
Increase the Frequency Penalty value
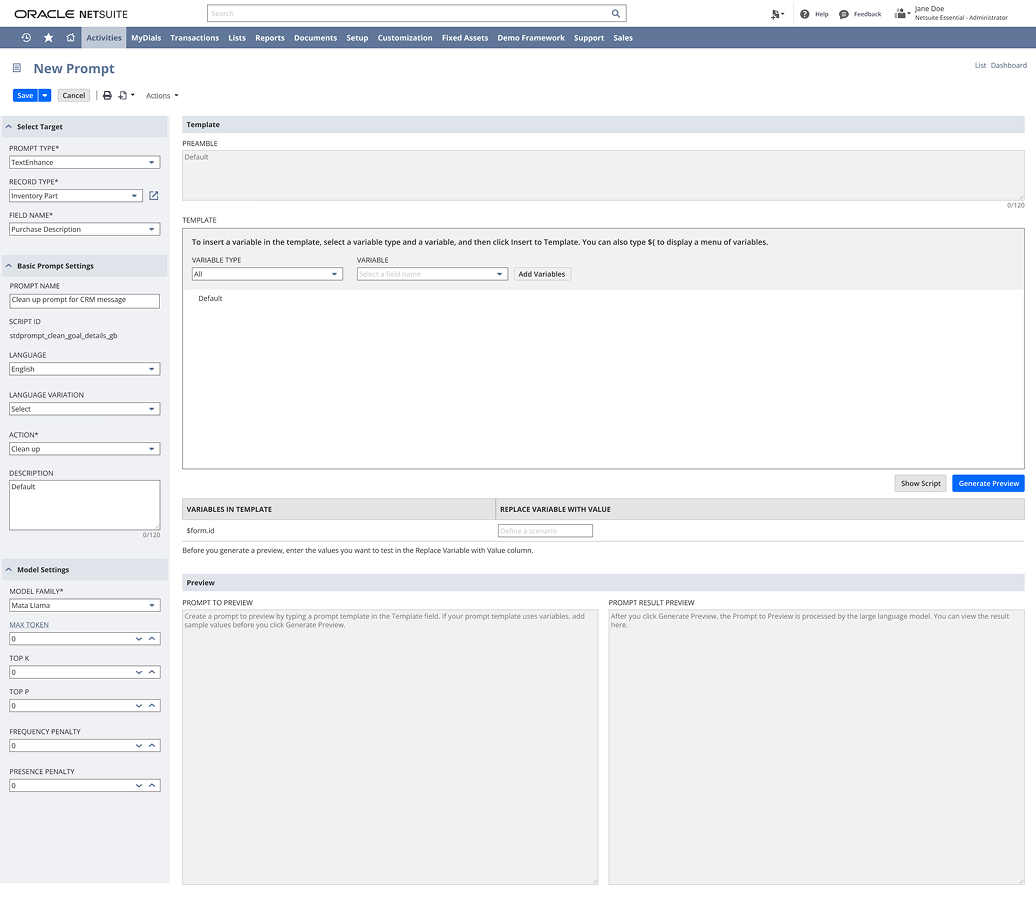(152, 746)
